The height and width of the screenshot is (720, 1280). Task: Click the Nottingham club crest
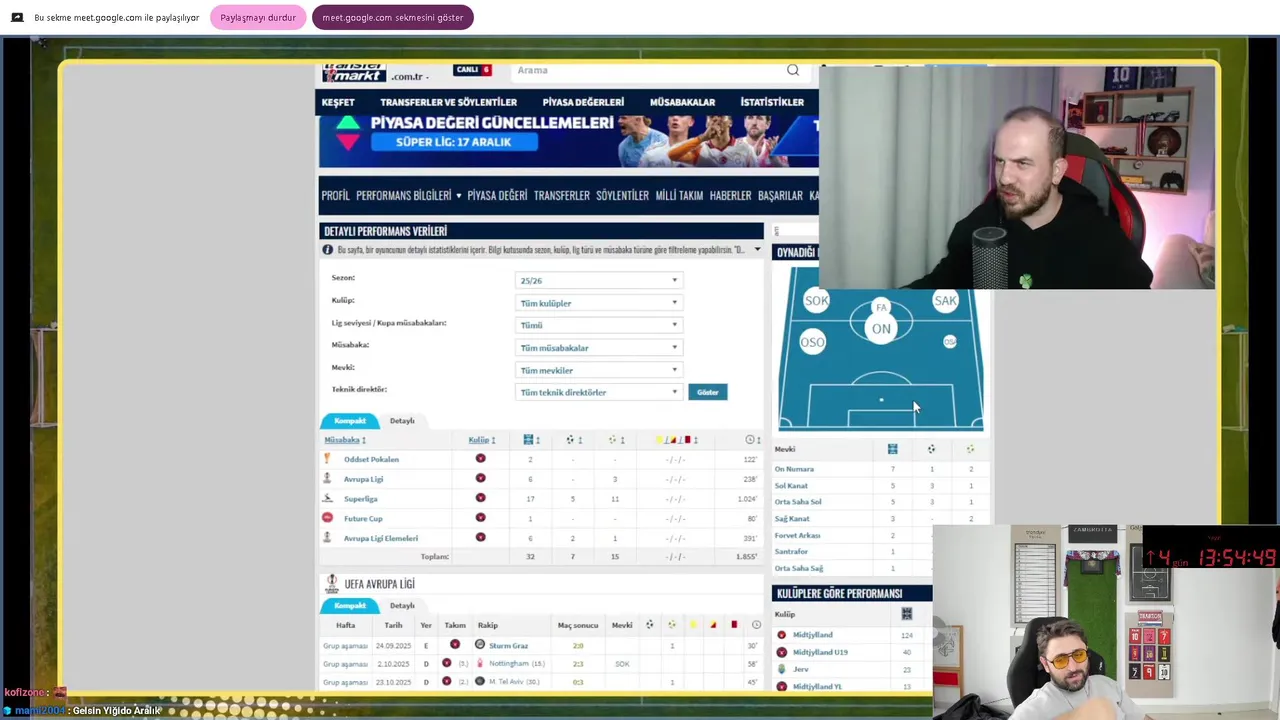[480, 664]
